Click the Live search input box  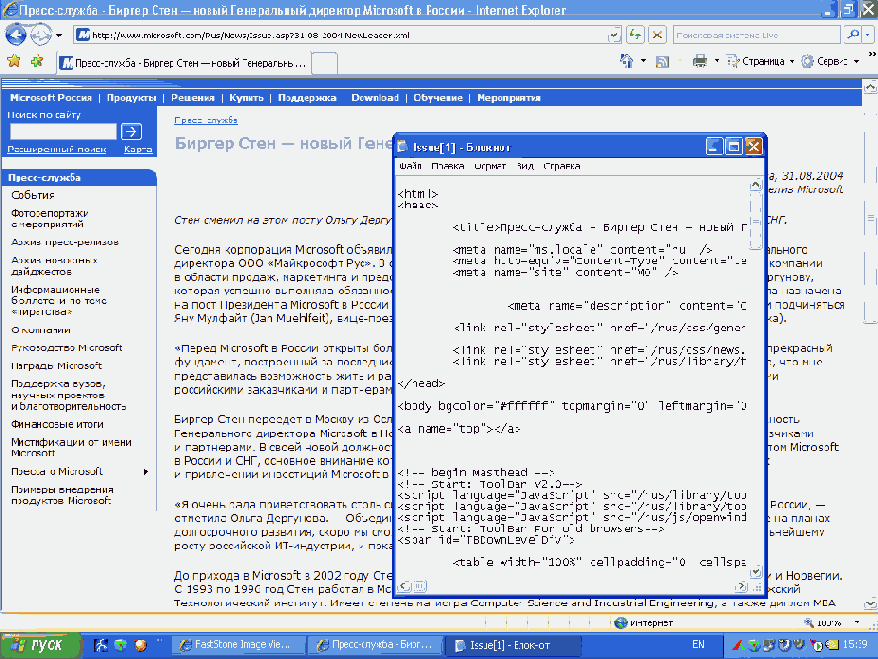pyautogui.click(x=756, y=35)
